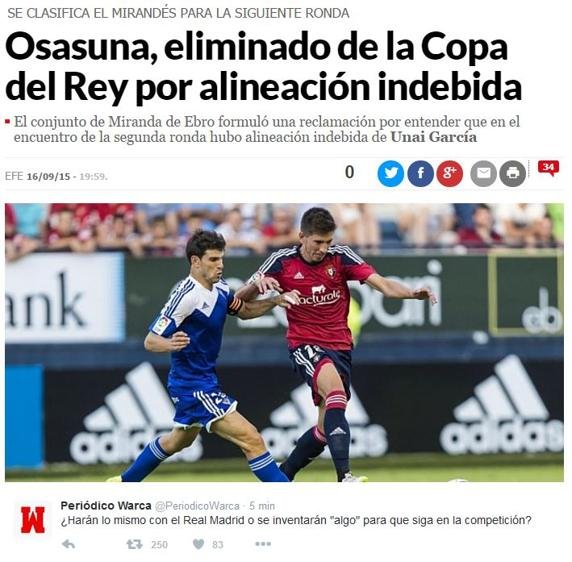Image resolution: width=572 pixels, height=562 pixels.
Task: Open the match photo of the players
Action: pos(284,342)
